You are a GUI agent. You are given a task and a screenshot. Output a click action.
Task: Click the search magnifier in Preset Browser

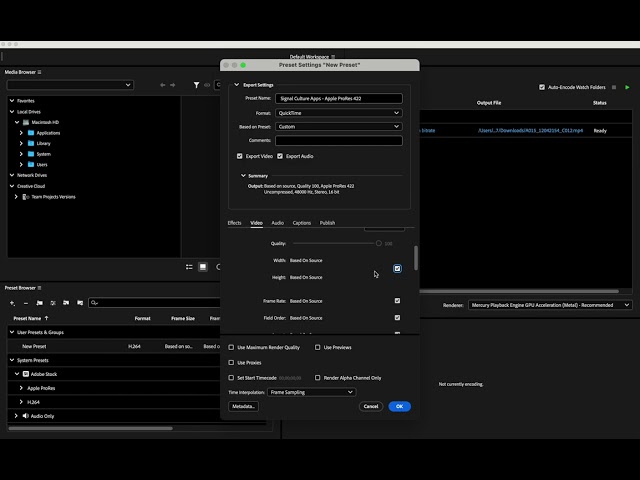click(x=94, y=303)
